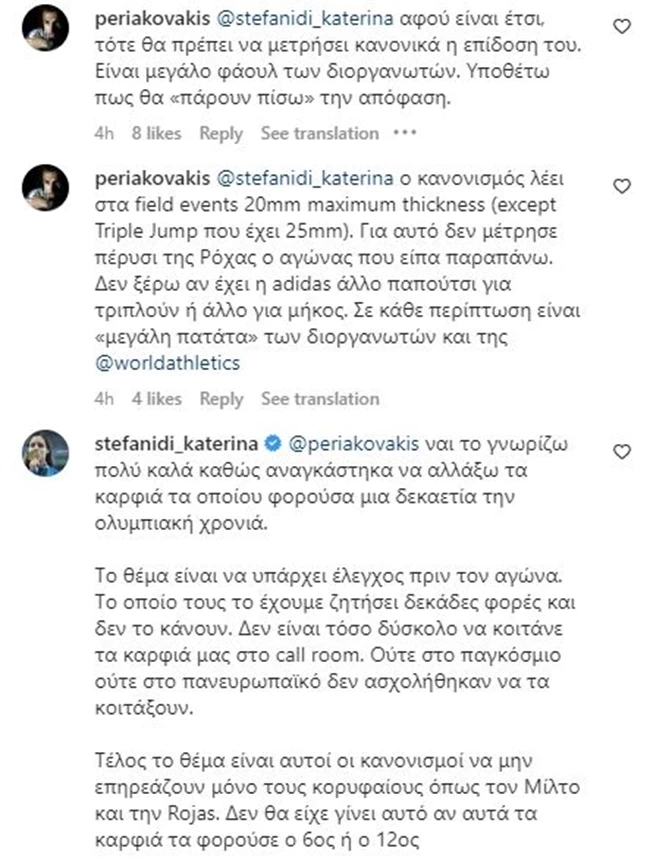Like stefanidi_katerina's comment with the heart
The height and width of the screenshot is (864, 650).
pos(621,451)
